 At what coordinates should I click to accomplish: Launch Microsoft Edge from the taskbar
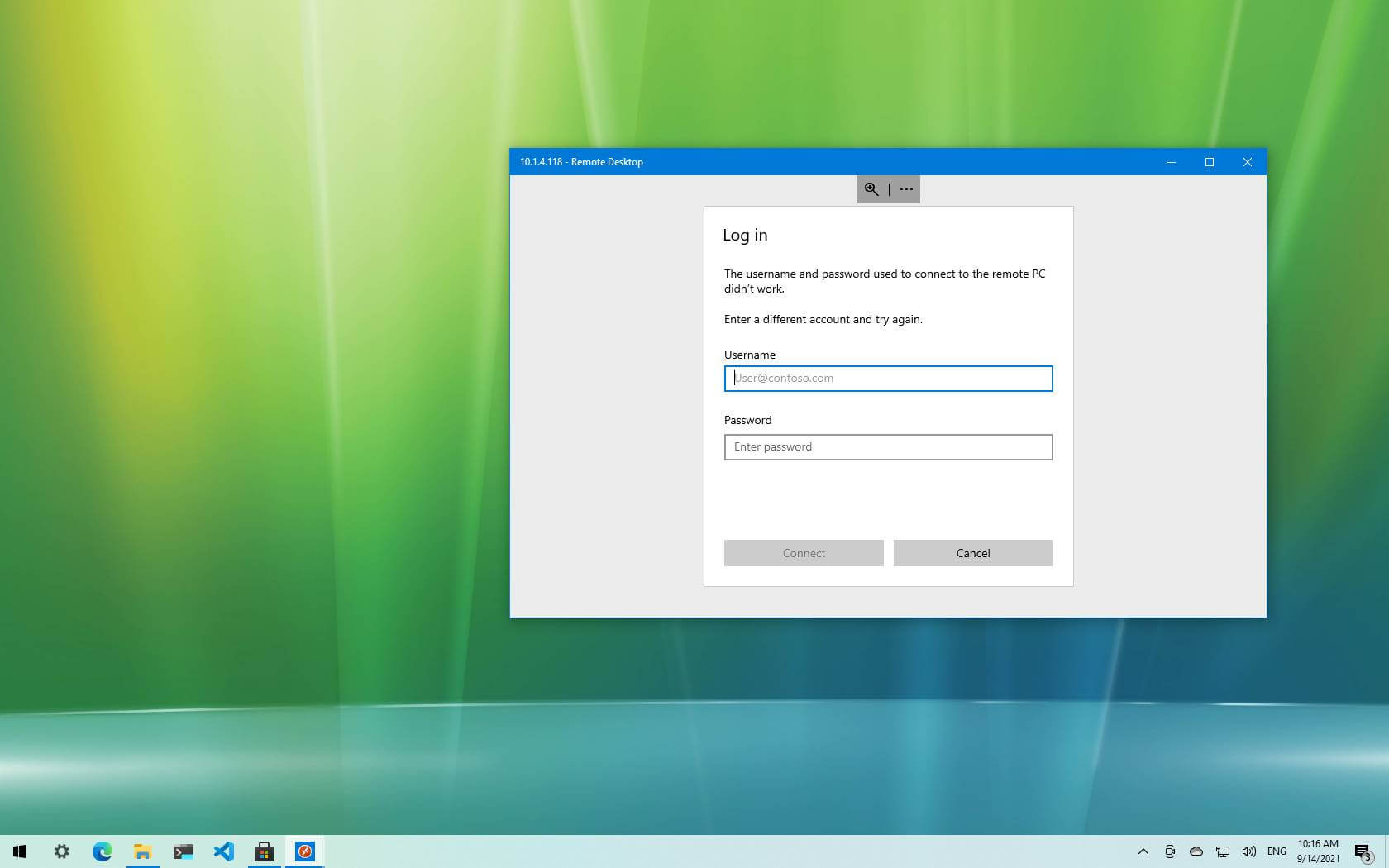(x=103, y=851)
